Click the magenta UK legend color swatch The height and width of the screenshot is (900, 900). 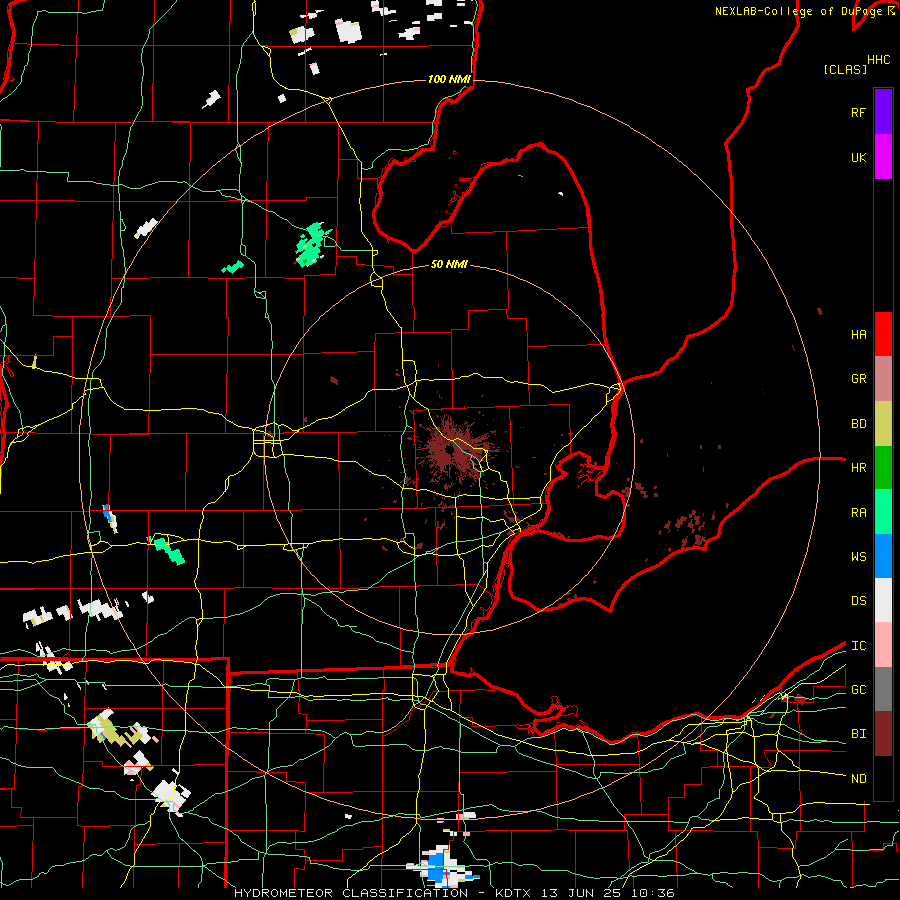[x=883, y=157]
